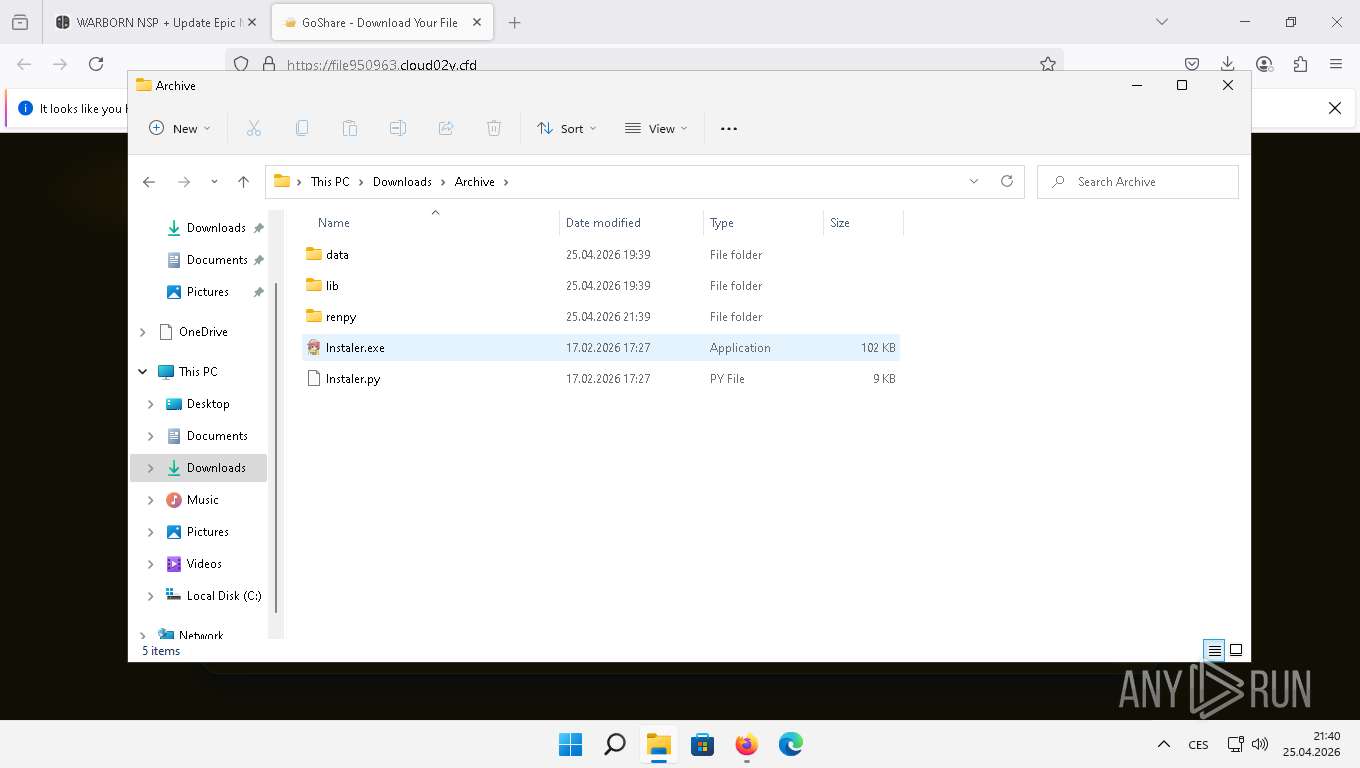1360x768 pixels.
Task: Open Windows Start menu
Action: pos(570,744)
